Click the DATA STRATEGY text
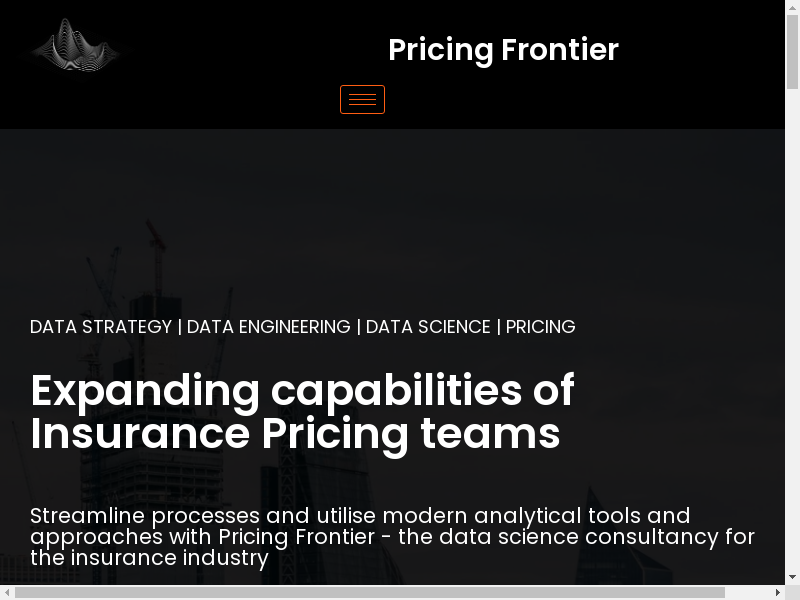 click(x=101, y=327)
